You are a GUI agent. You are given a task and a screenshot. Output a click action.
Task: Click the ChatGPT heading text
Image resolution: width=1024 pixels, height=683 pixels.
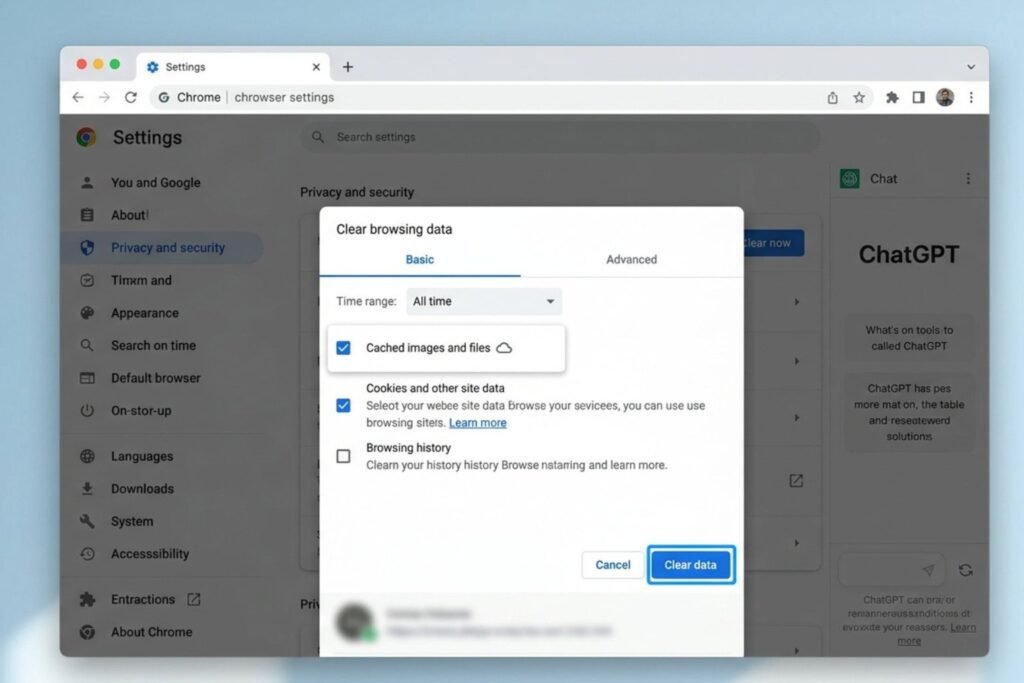pos(908,254)
